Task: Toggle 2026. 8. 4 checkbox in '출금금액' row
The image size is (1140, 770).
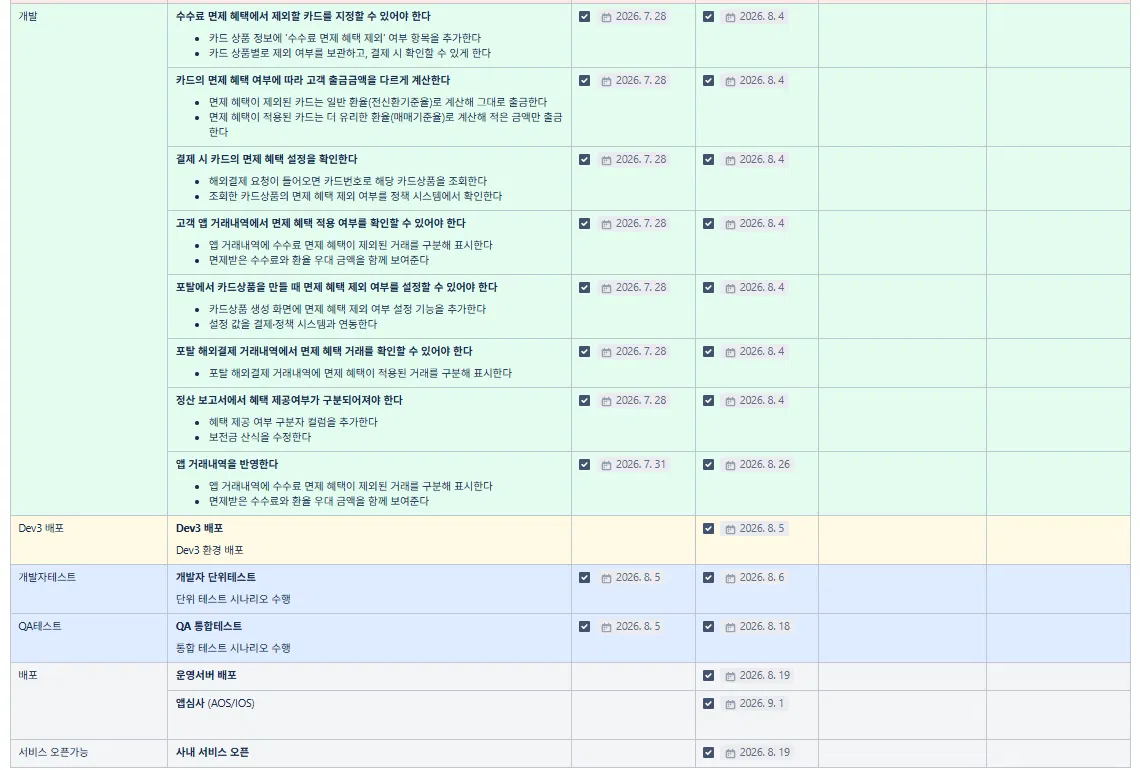Action: (708, 80)
